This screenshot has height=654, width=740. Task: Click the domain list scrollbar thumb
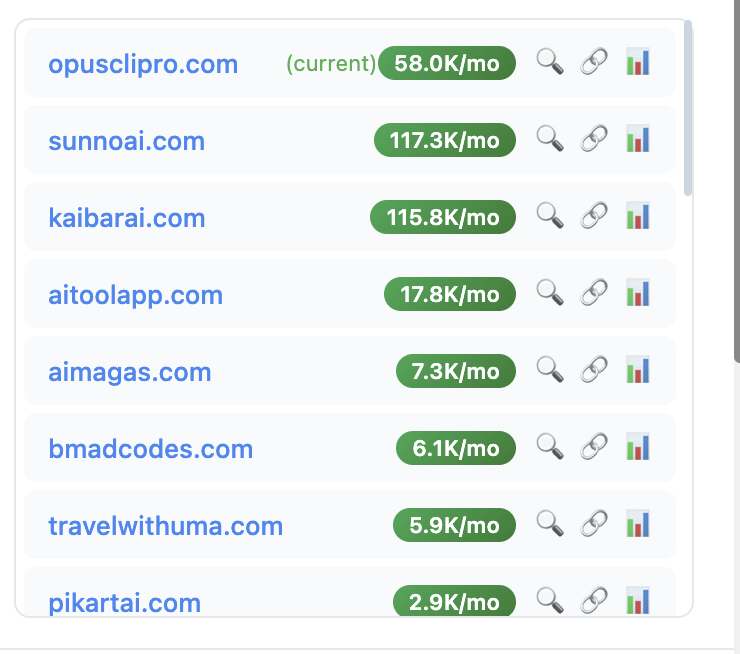point(688,110)
